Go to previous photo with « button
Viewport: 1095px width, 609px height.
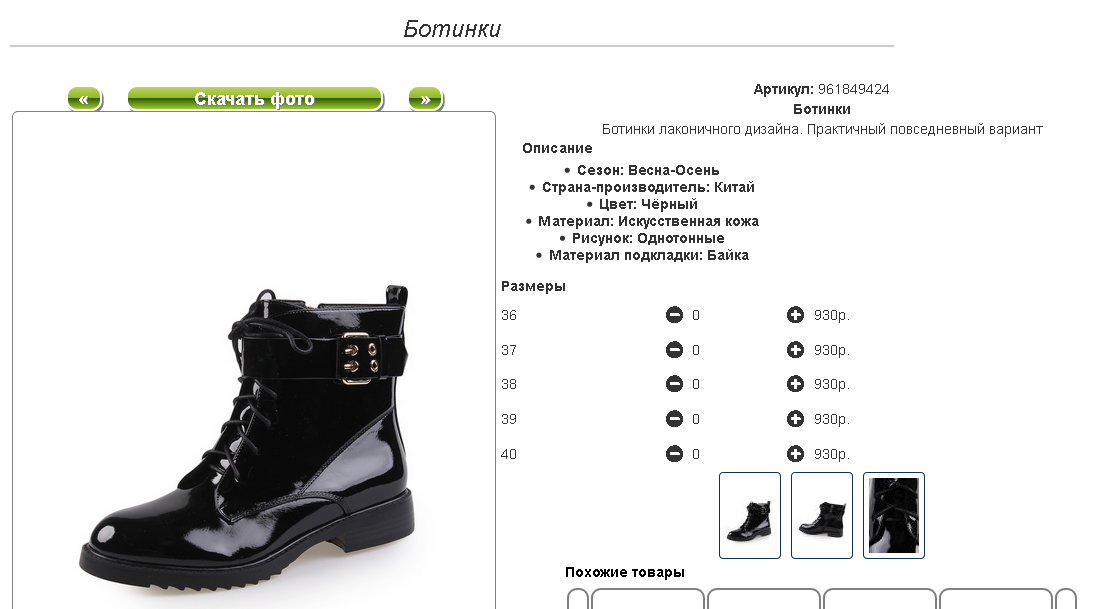[84, 99]
